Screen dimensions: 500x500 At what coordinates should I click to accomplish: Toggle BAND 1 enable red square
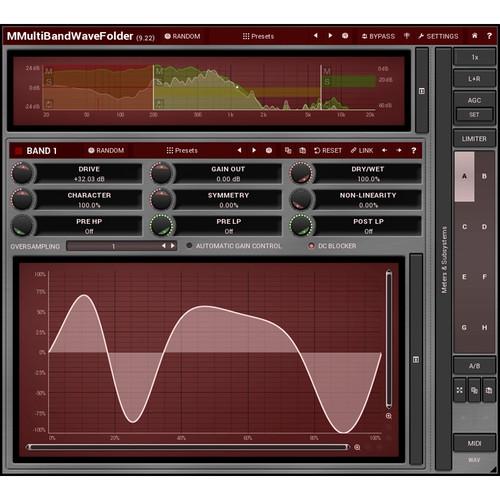[x=18, y=151]
